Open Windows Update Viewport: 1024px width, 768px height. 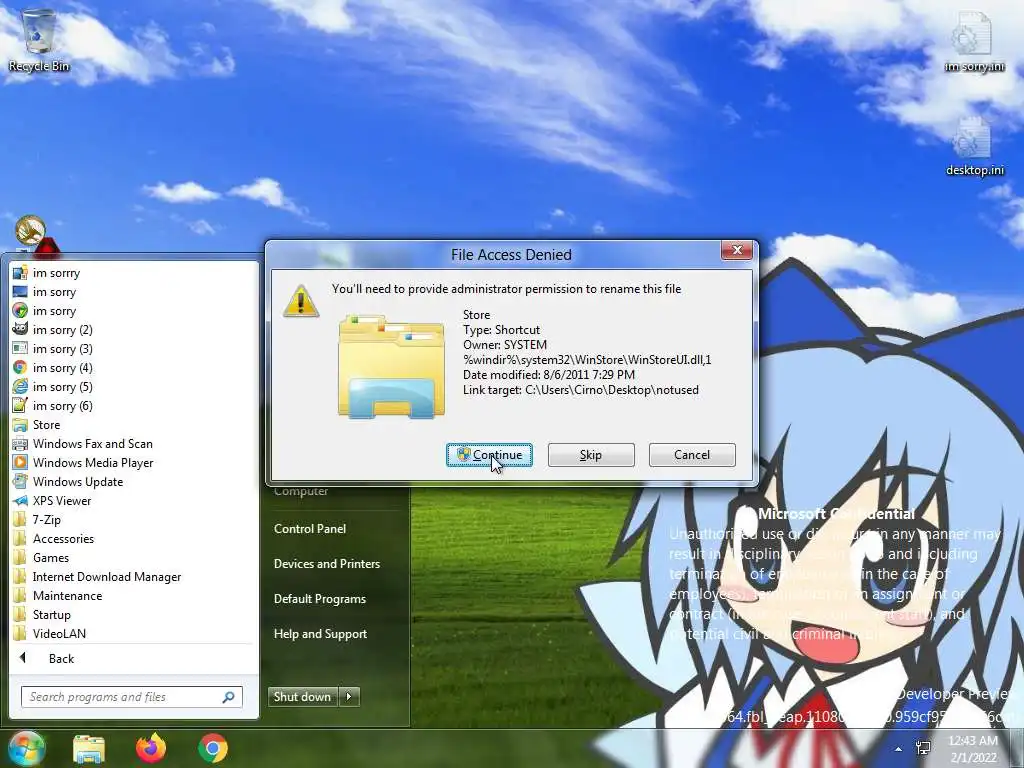click(68, 481)
